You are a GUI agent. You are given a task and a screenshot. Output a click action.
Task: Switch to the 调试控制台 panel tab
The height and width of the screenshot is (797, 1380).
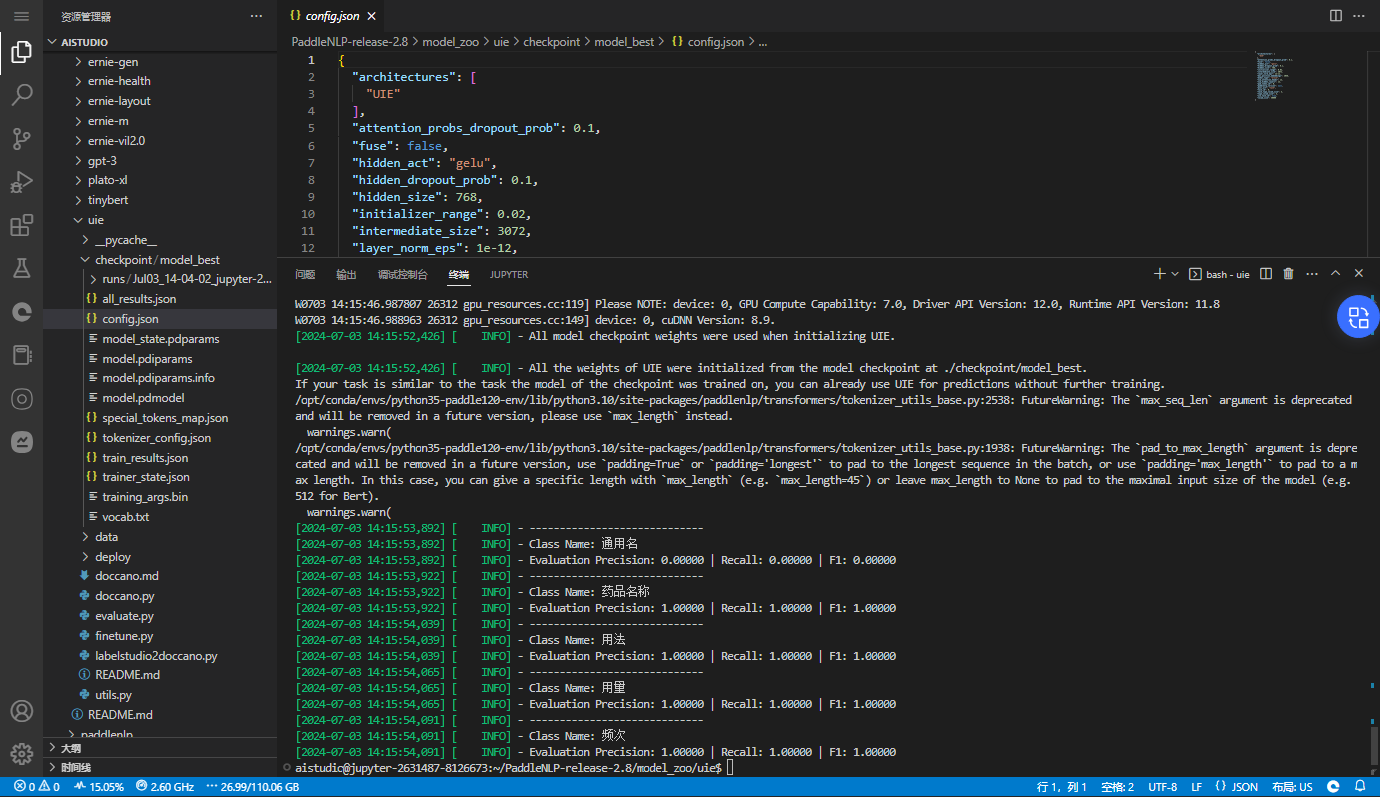click(x=402, y=274)
